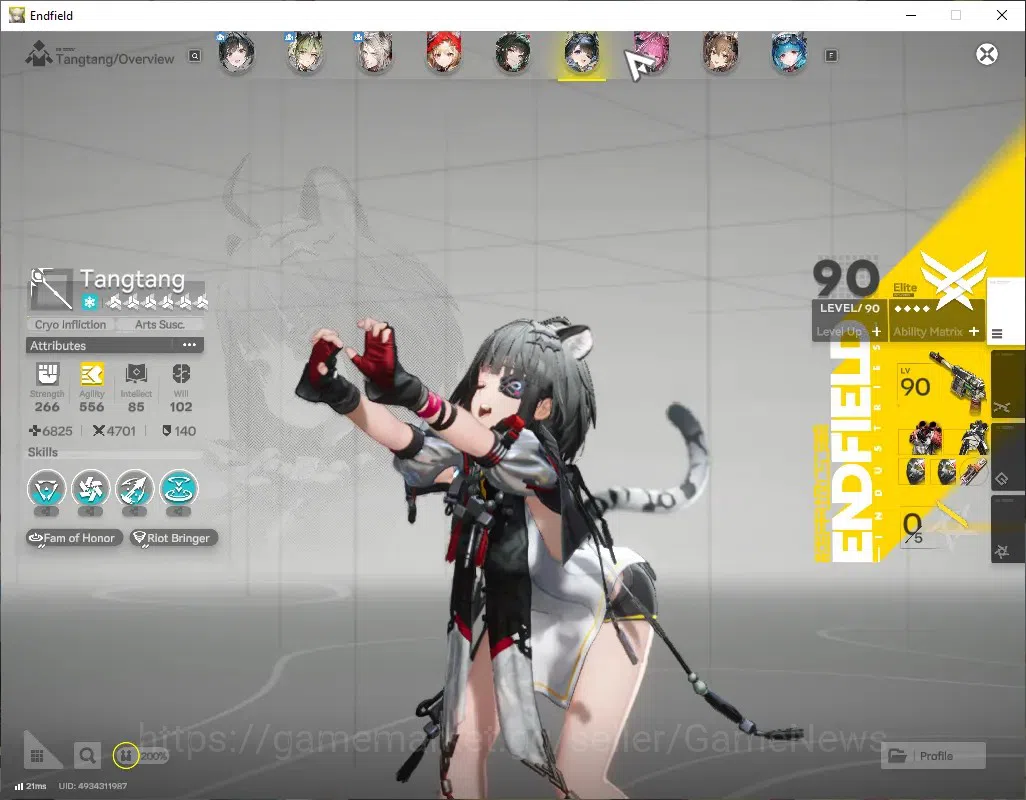Click the Q key previous-operator icon
The height and width of the screenshot is (800, 1026).
click(195, 56)
